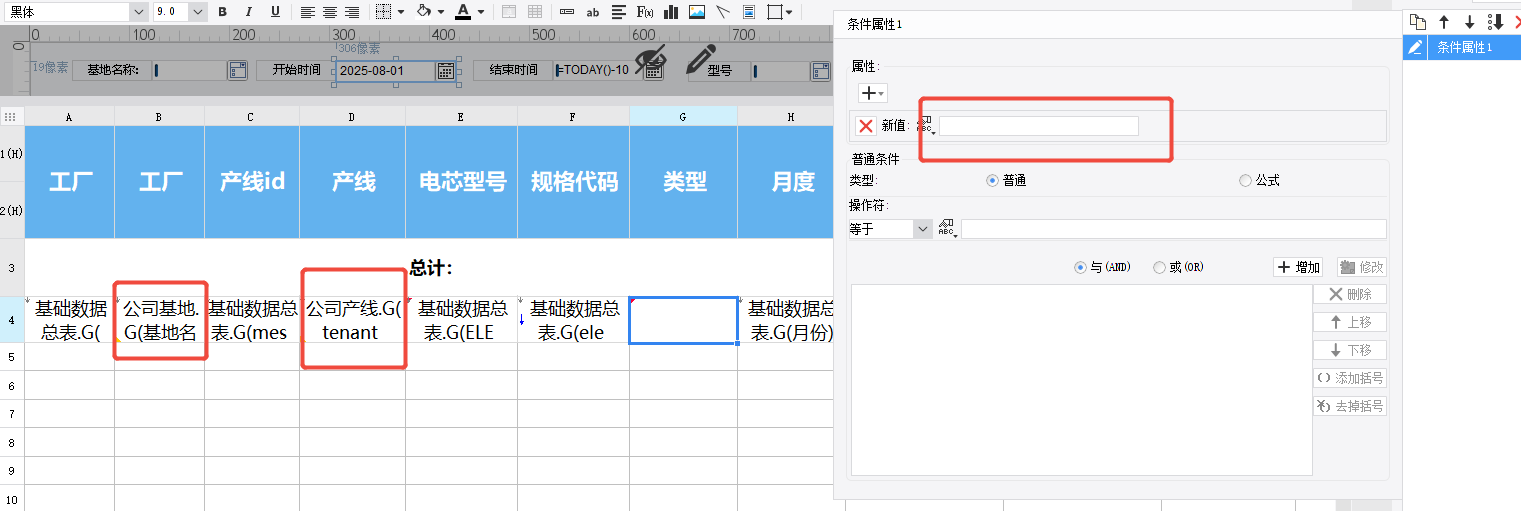Screen dimensions: 1521x511
Task: Open the fill color dropdown arrow
Action: 441,12
